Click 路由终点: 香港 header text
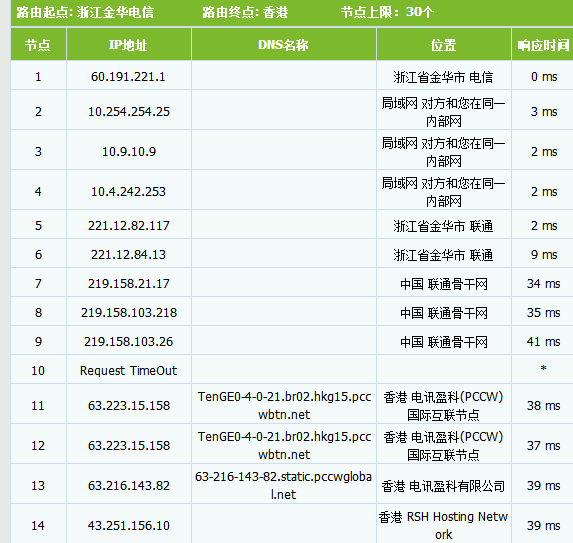The image size is (573, 543). pyautogui.click(x=245, y=12)
